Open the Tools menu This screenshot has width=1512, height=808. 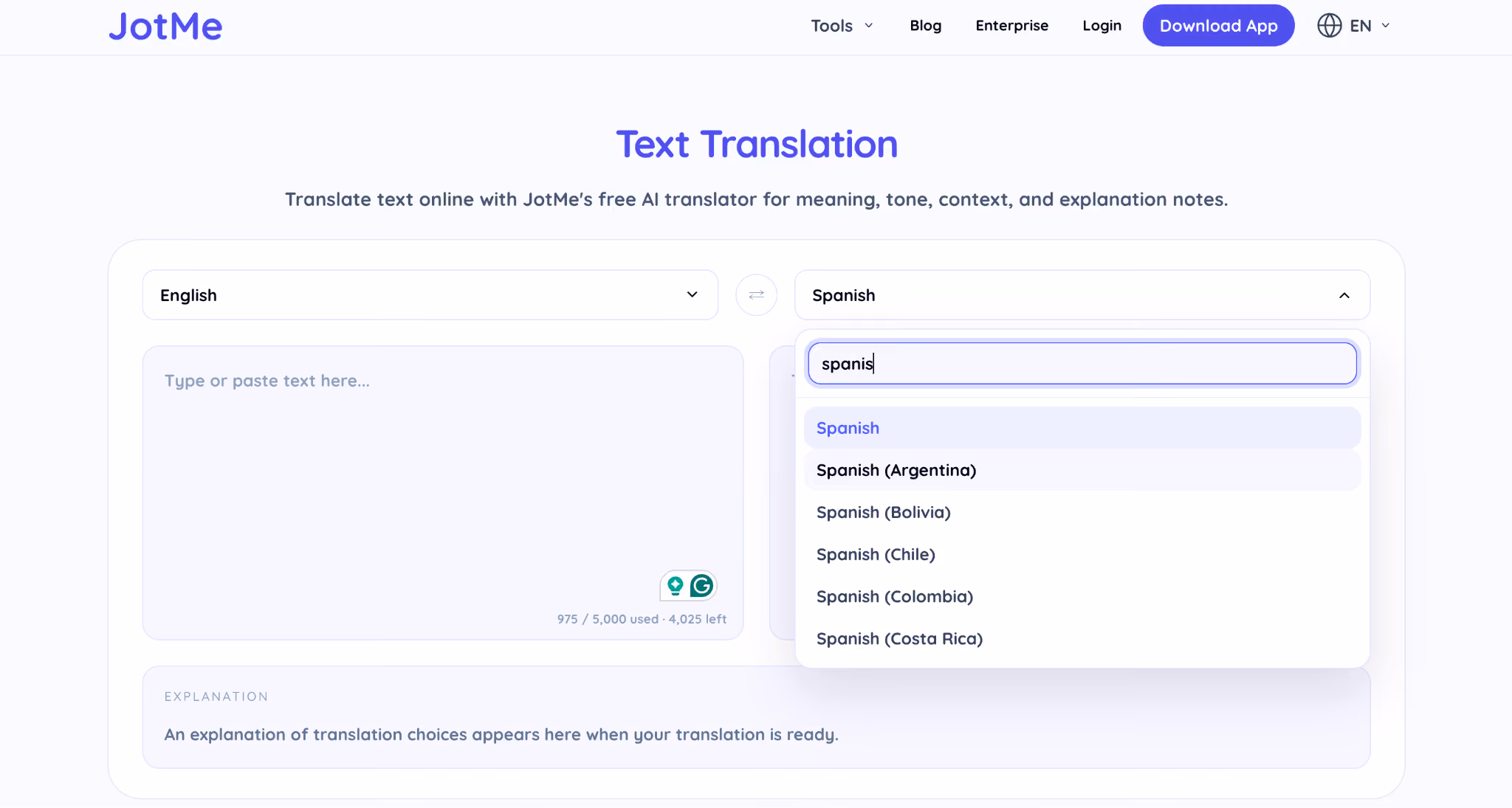[x=842, y=26]
